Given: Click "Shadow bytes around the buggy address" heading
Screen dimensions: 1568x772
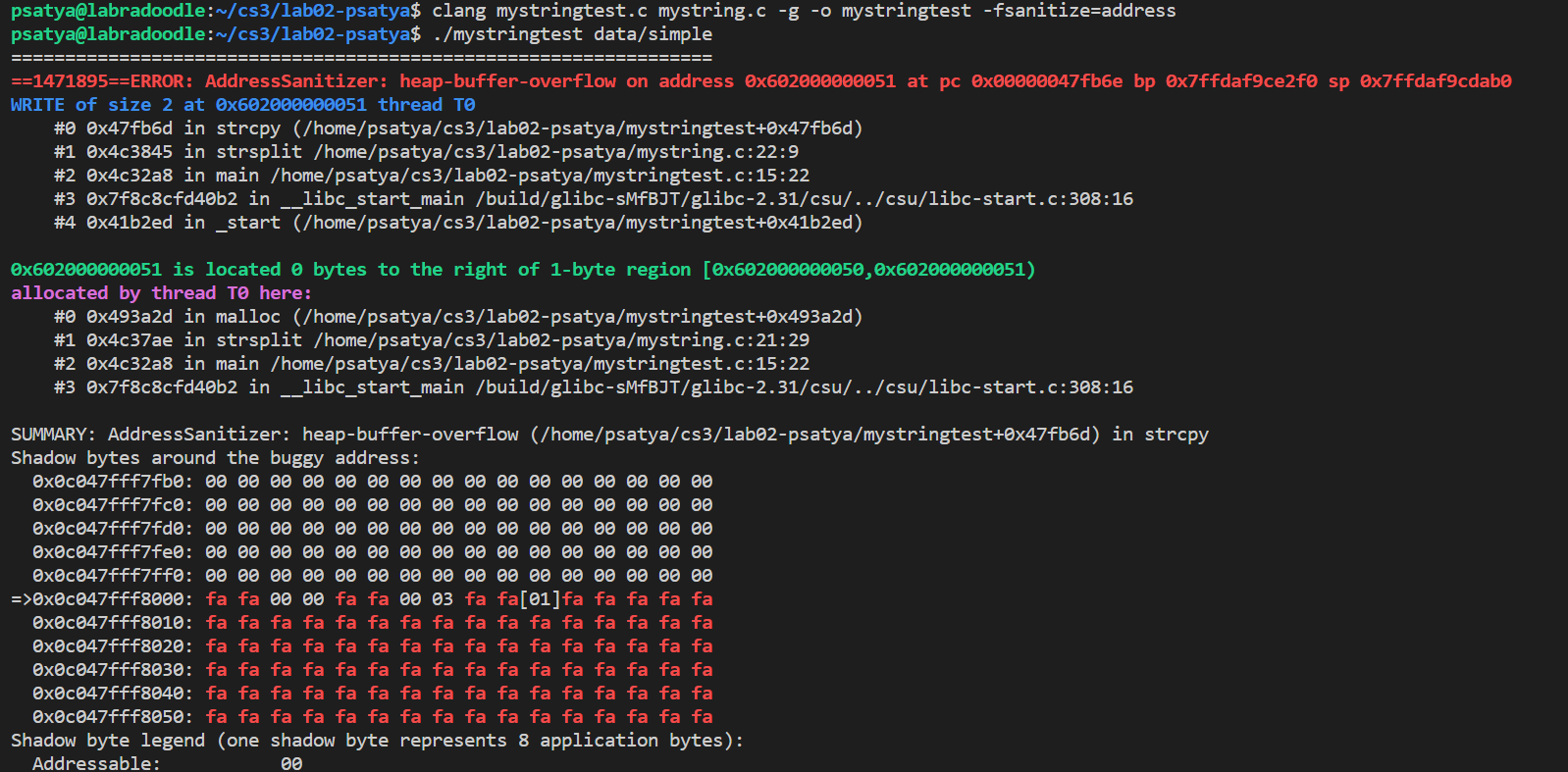Looking at the screenshot, I should tap(215, 458).
